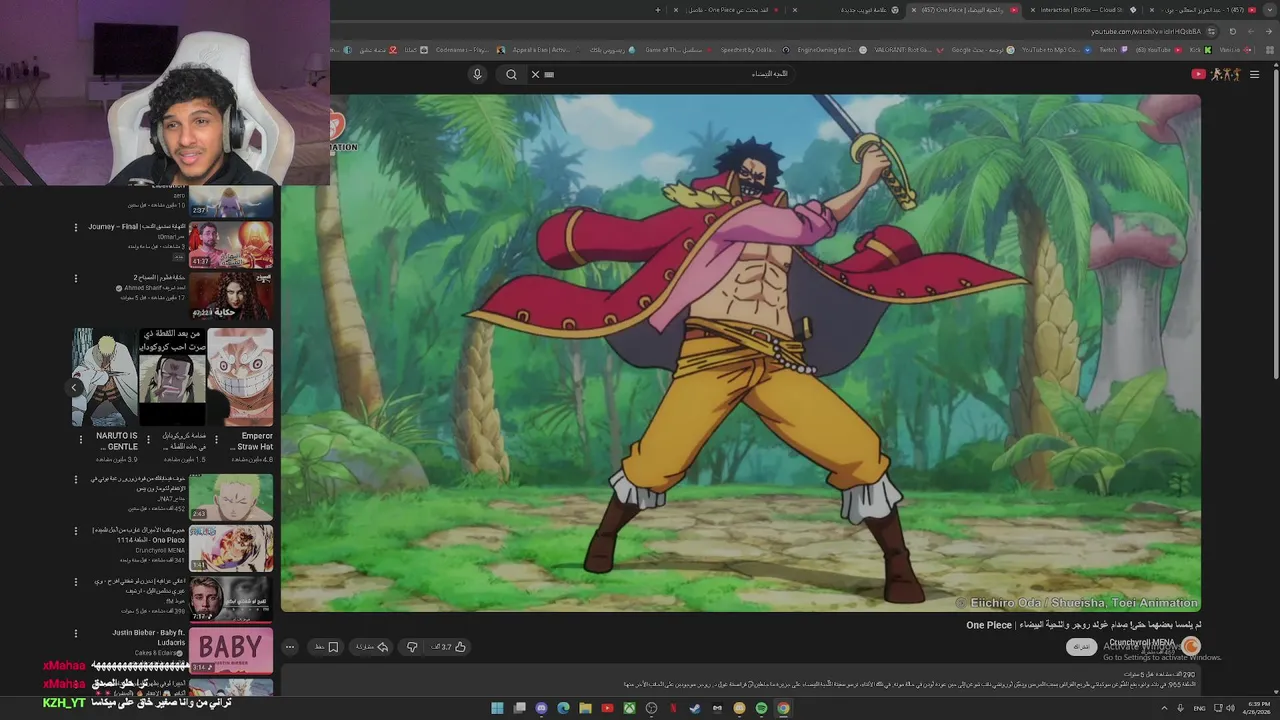Image resolution: width=1280 pixels, height=720 pixels.
Task: Click the Share button below video
Action: point(372,647)
